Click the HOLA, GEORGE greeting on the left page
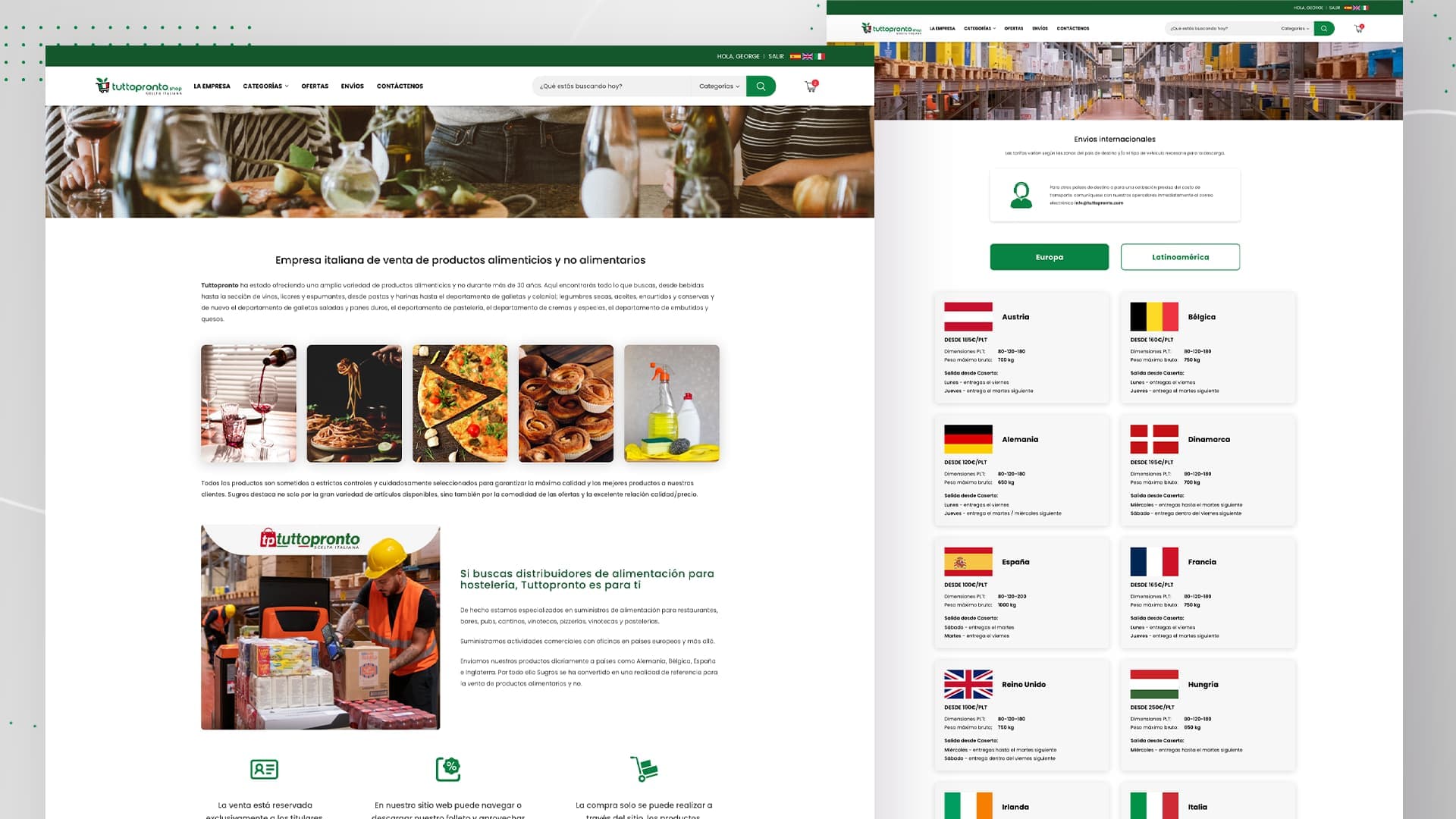Image resolution: width=1456 pixels, height=819 pixels. 739,56
